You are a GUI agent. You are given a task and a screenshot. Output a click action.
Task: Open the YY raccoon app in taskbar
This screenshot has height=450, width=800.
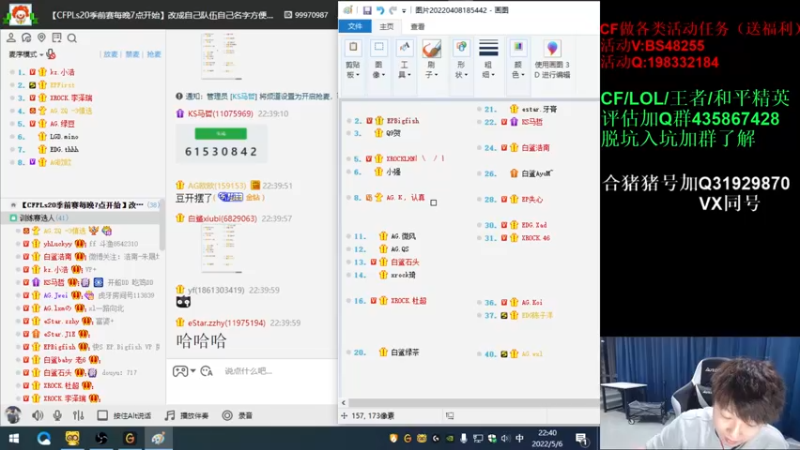coord(72,438)
